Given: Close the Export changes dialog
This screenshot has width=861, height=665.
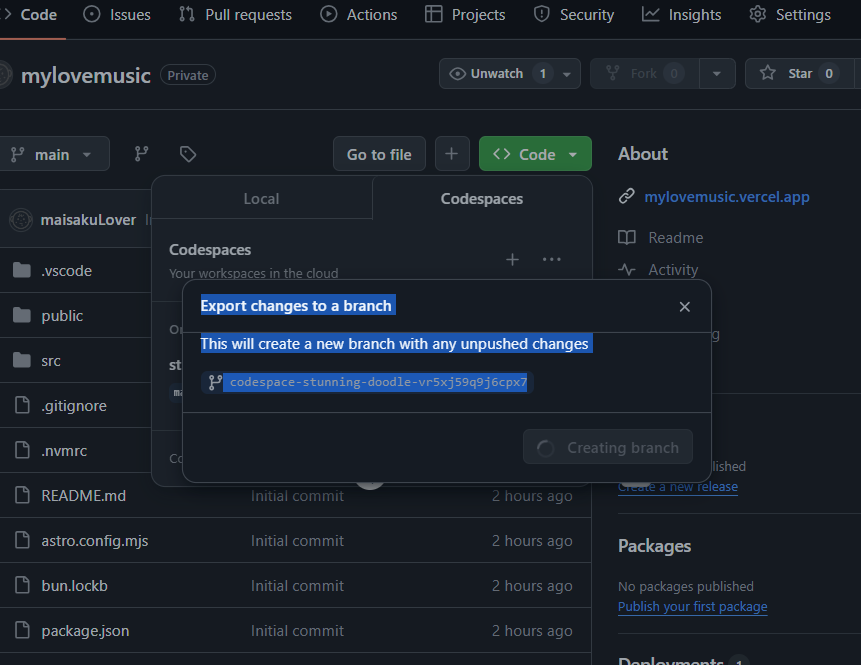Looking at the screenshot, I should (x=684, y=307).
